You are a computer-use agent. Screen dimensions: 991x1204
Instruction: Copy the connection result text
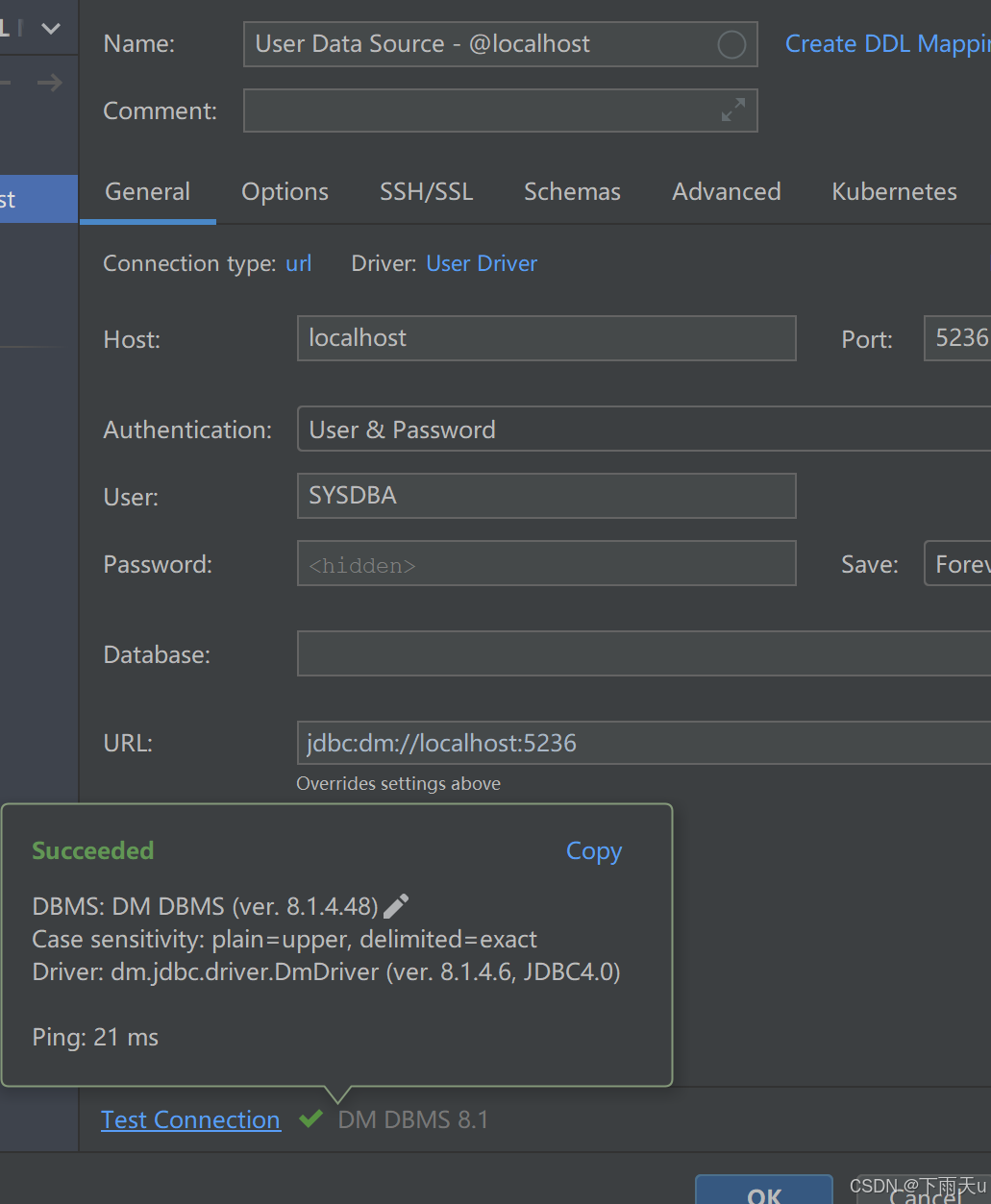[x=594, y=851]
